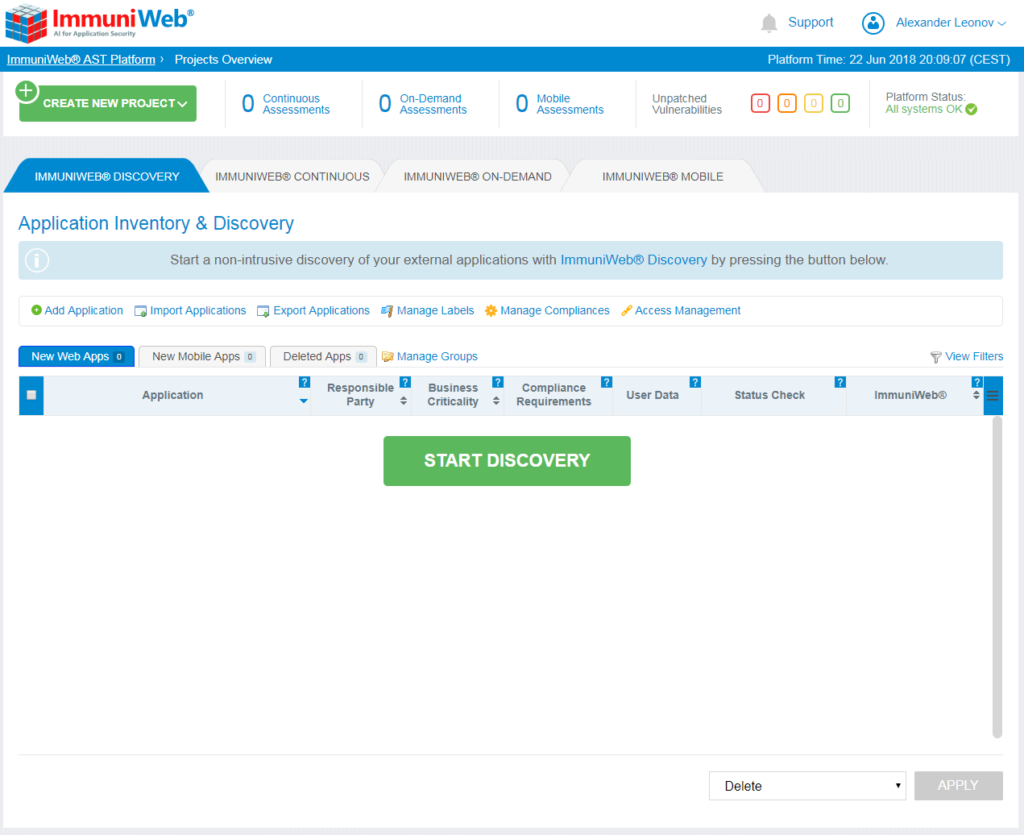This screenshot has height=835, width=1024.
Task: Switch to ImmuniWeb Mobile tab
Action: [663, 176]
